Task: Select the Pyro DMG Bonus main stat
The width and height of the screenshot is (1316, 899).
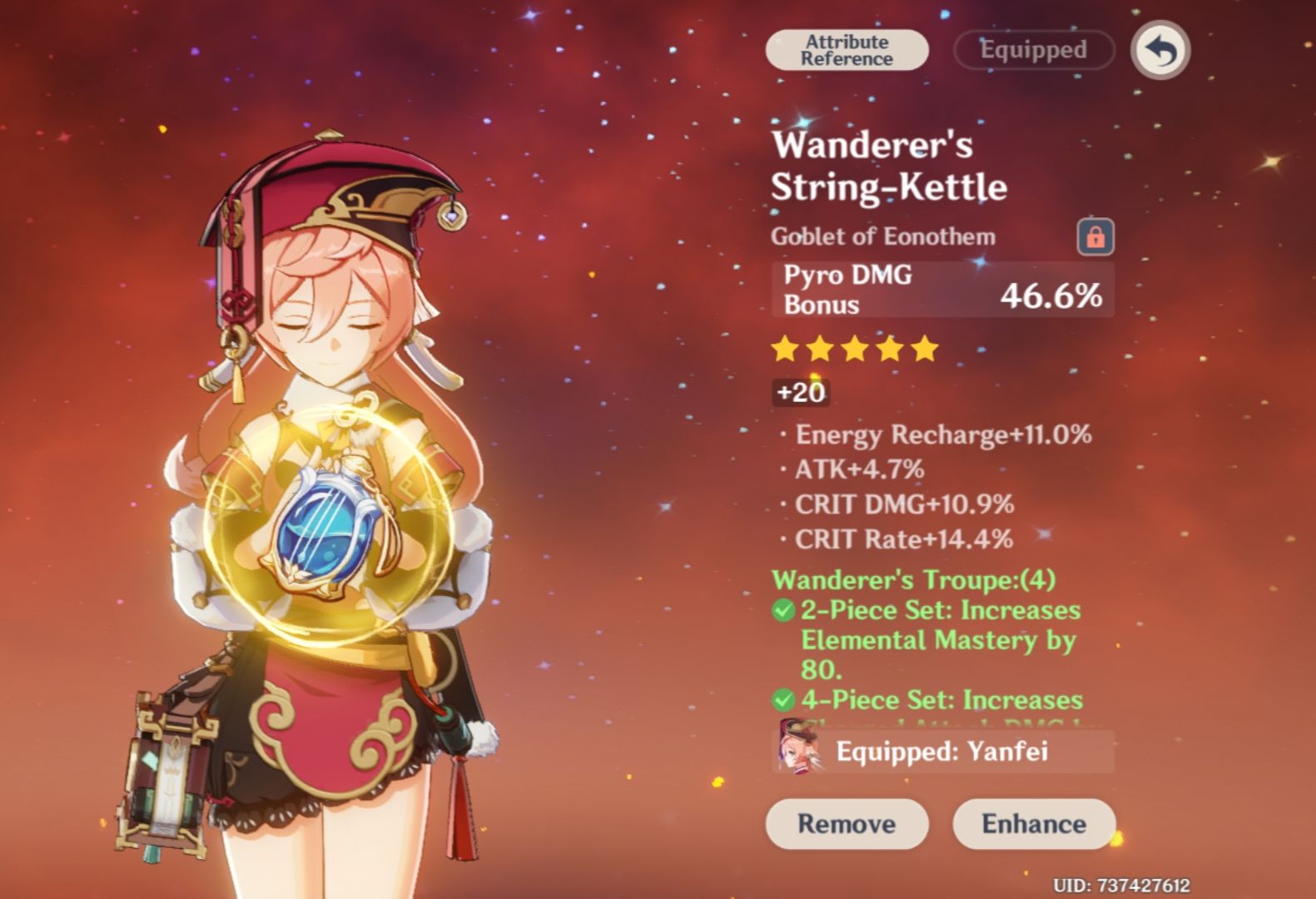Action: (943, 290)
